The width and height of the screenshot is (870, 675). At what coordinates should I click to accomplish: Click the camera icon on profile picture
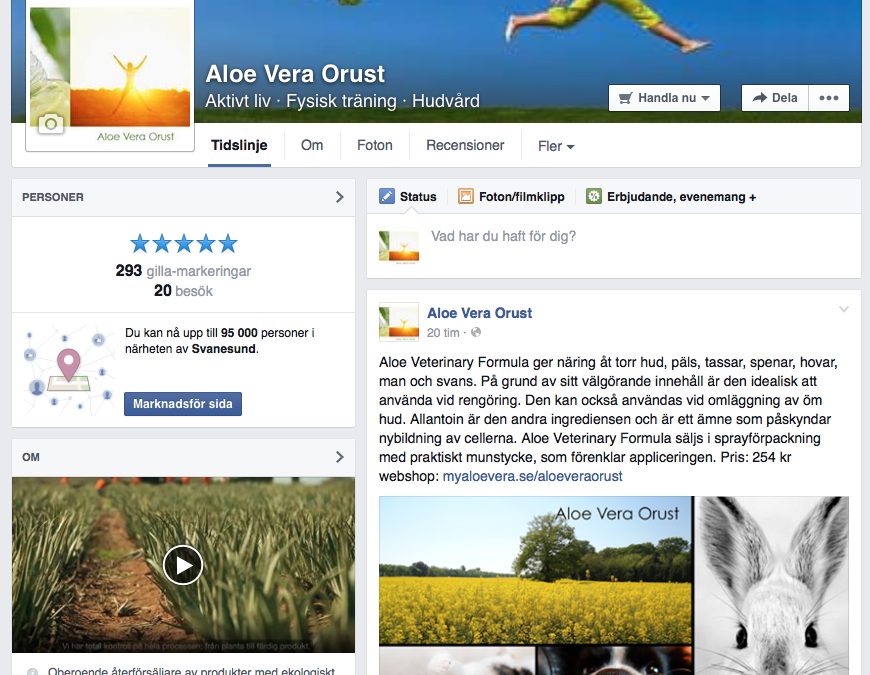point(50,123)
